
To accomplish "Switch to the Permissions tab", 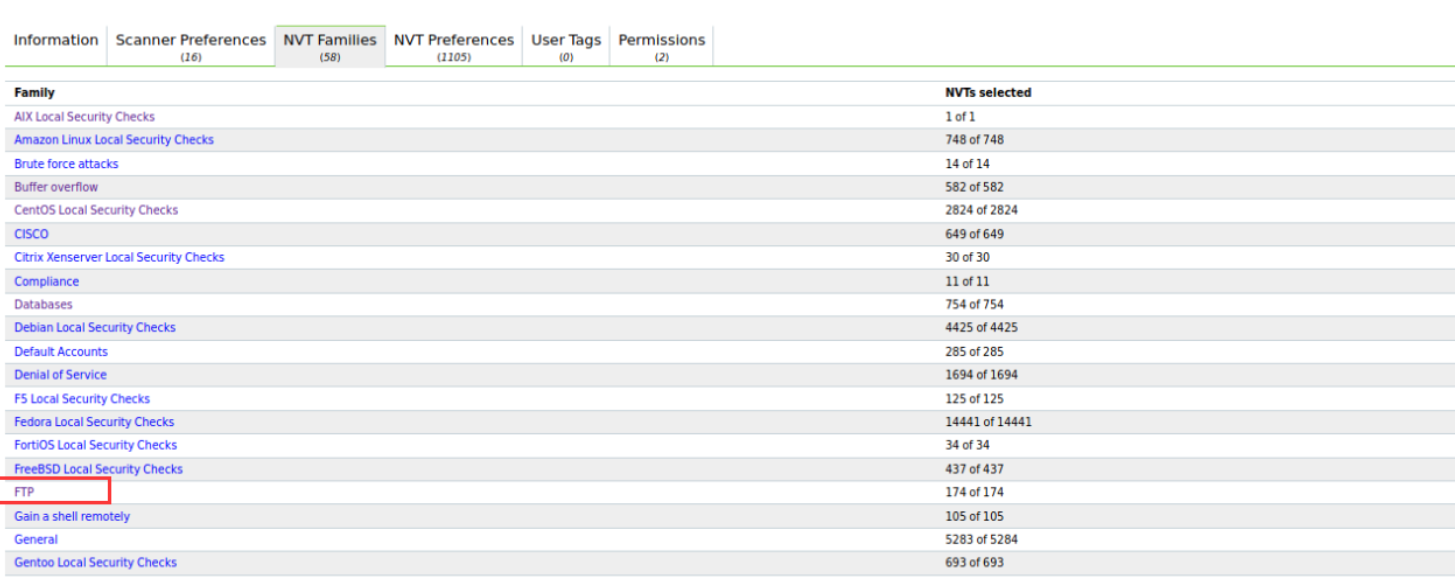I will click(x=662, y=41).
